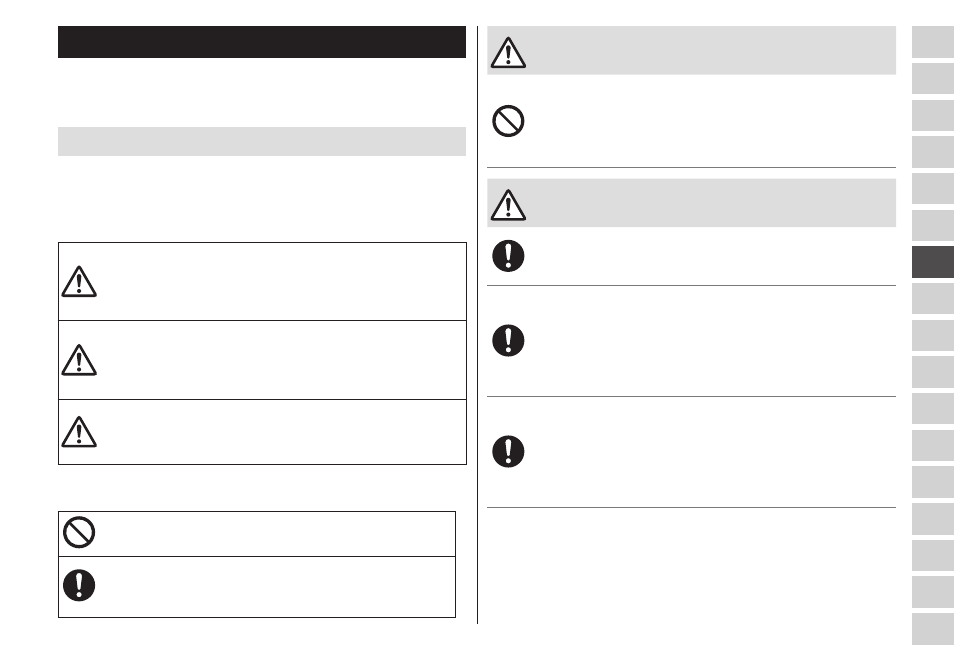Select the prohibition symbol under the first right-column banner
This screenshot has width=954, height=671.
[508, 121]
